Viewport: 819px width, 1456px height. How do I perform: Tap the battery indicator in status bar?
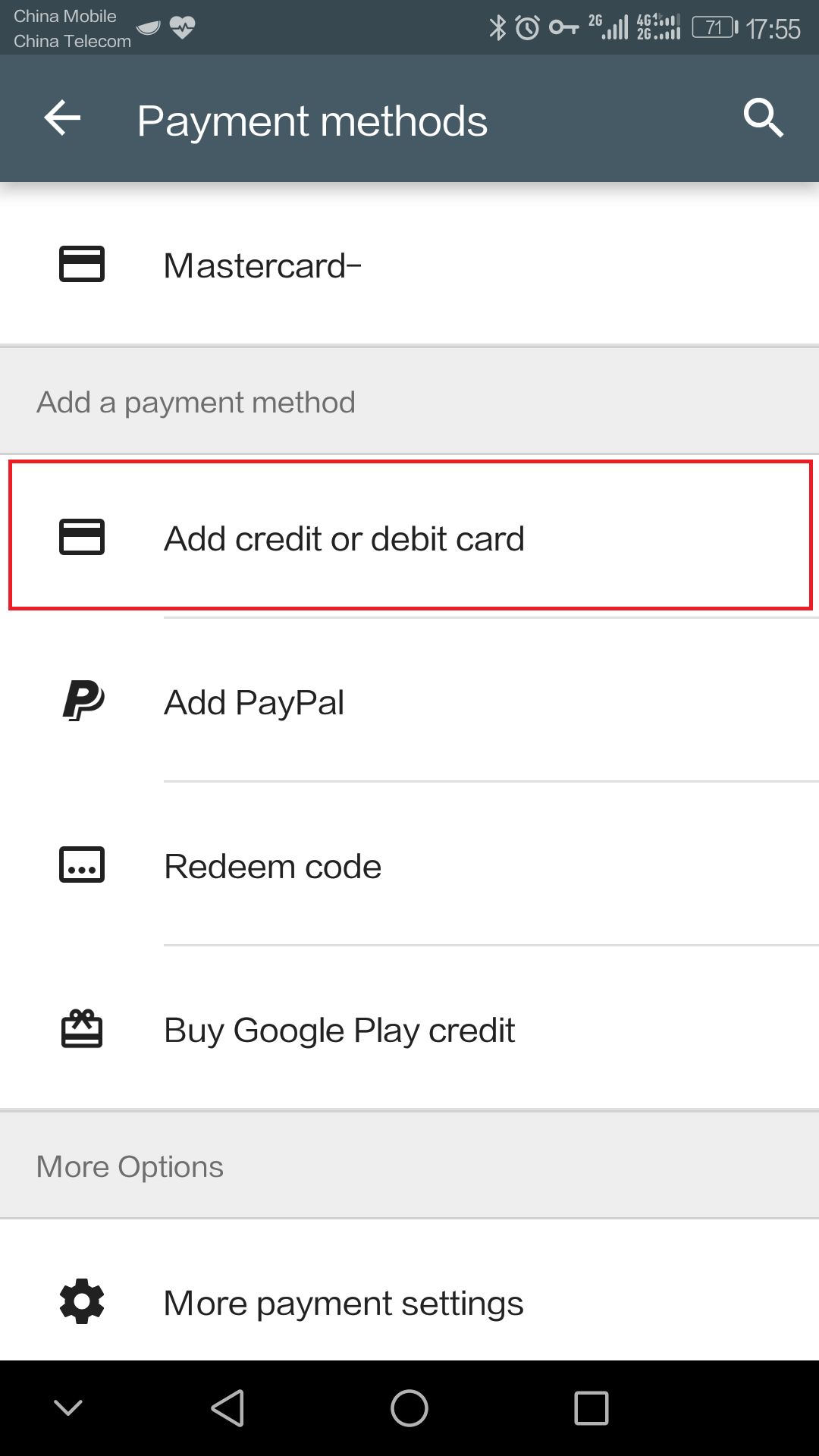[x=714, y=28]
